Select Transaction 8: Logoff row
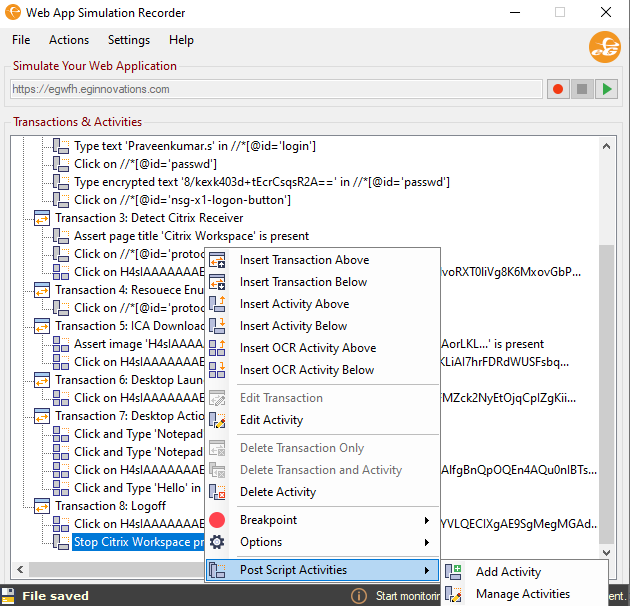630x606 pixels. coord(110,506)
